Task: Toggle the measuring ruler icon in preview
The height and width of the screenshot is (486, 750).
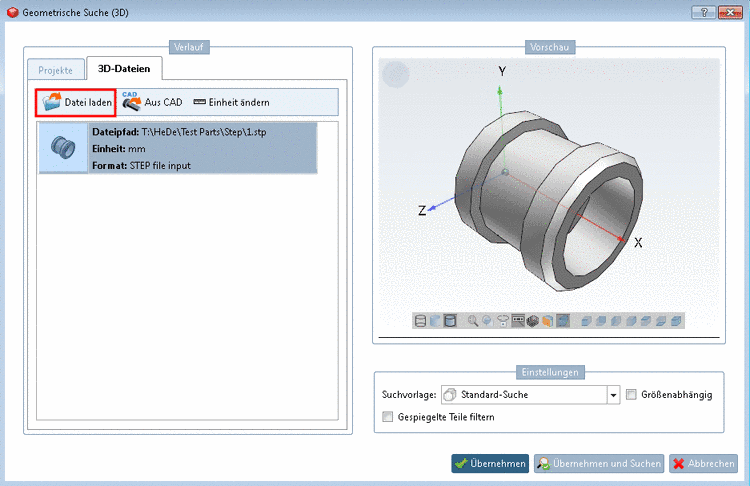Action: 518,320
